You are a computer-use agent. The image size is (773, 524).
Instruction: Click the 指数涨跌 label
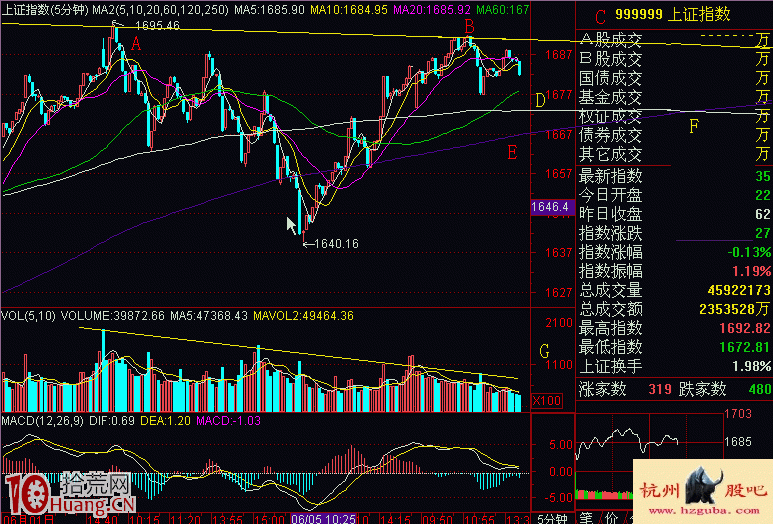coord(610,233)
